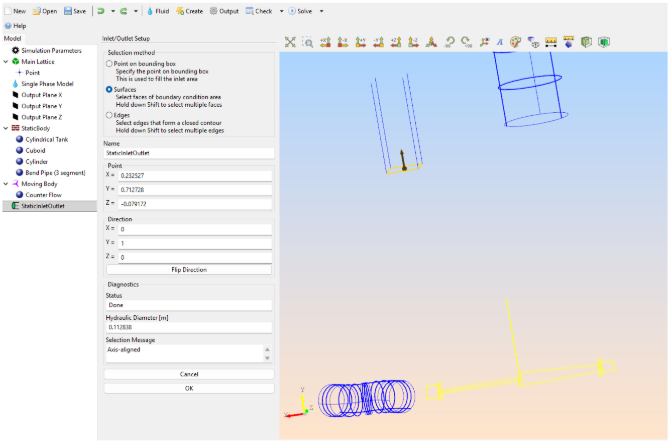Open the Solve dropdown arrow
The width and height of the screenshot is (670, 441).
tap(321, 10)
